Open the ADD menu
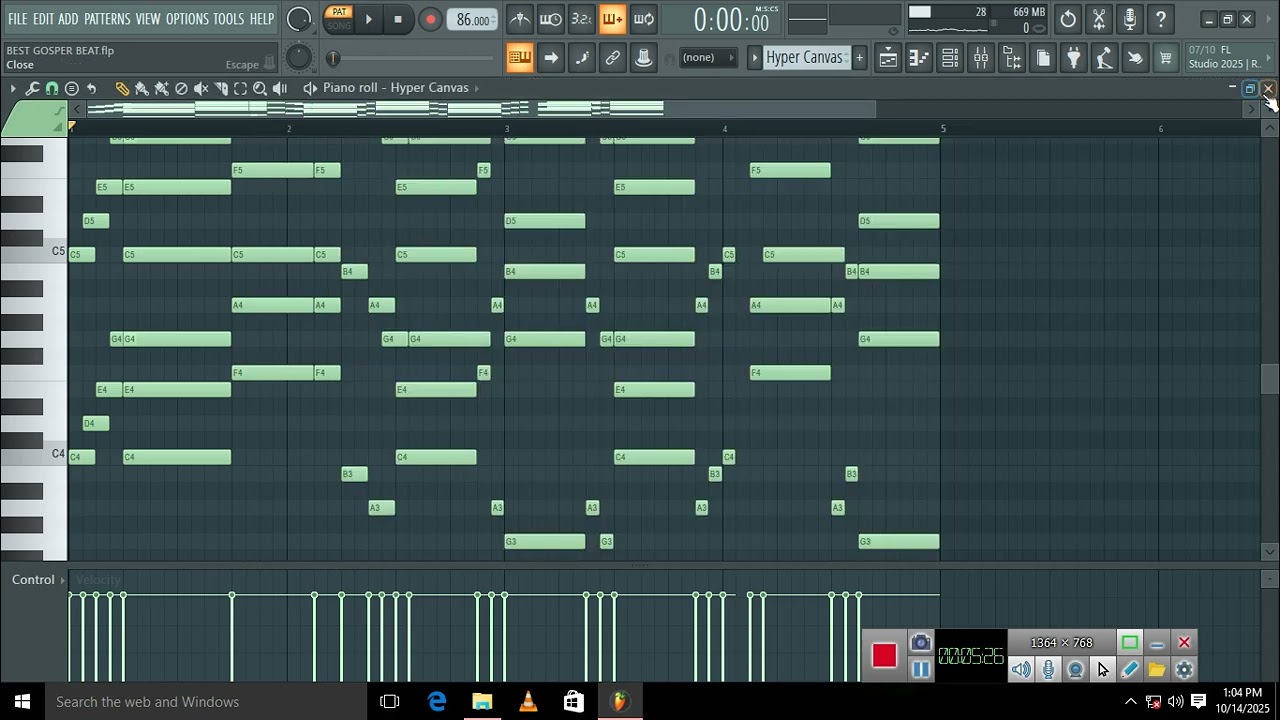Image resolution: width=1280 pixels, height=720 pixels. (x=68, y=19)
